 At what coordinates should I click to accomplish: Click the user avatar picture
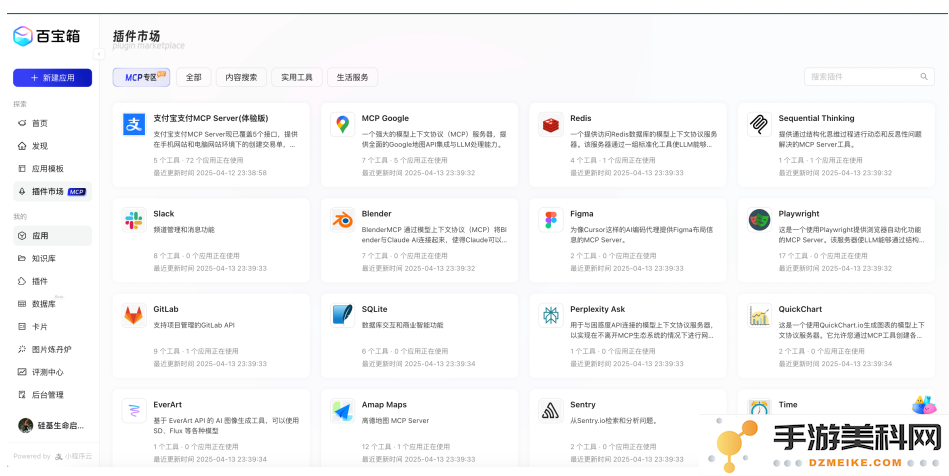[25, 425]
